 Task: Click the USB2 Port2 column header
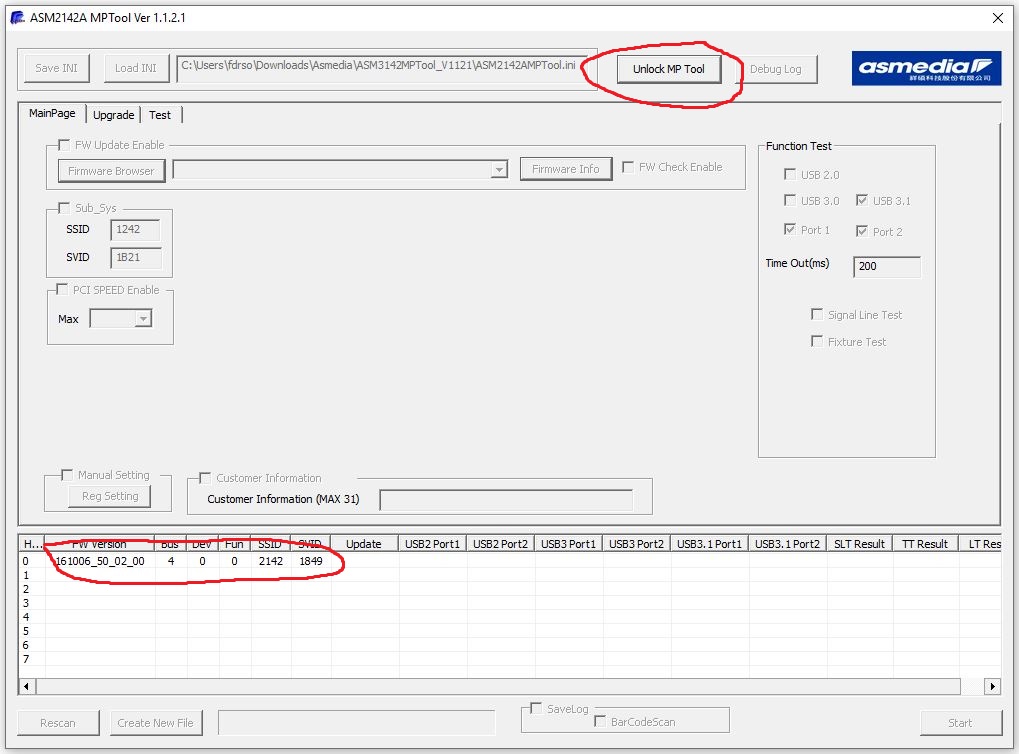(500, 544)
